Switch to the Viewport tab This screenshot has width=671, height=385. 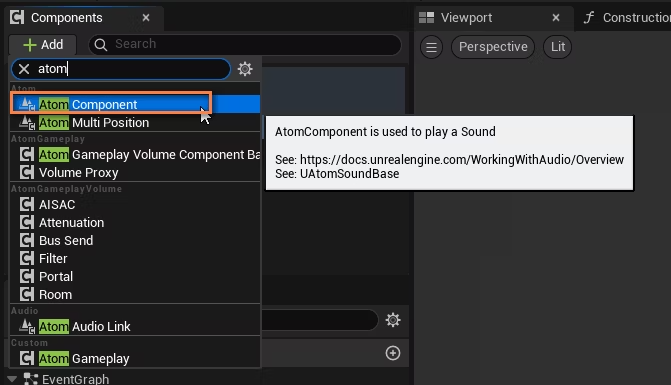point(466,18)
